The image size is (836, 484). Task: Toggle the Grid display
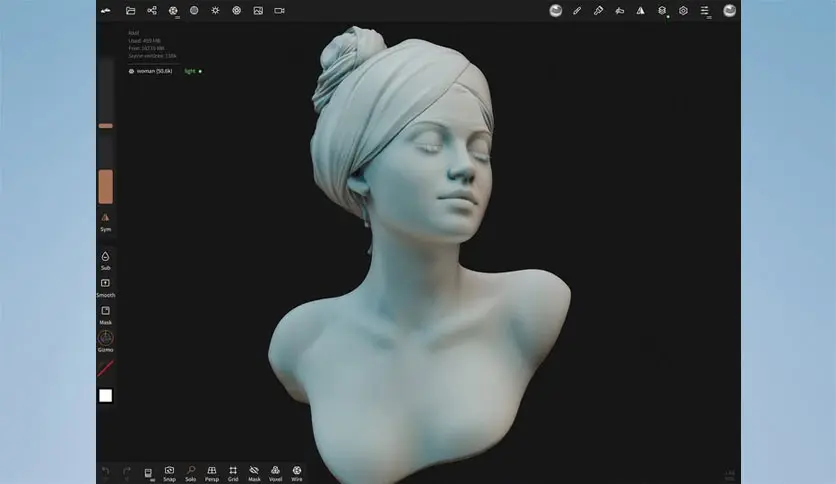pyautogui.click(x=233, y=473)
